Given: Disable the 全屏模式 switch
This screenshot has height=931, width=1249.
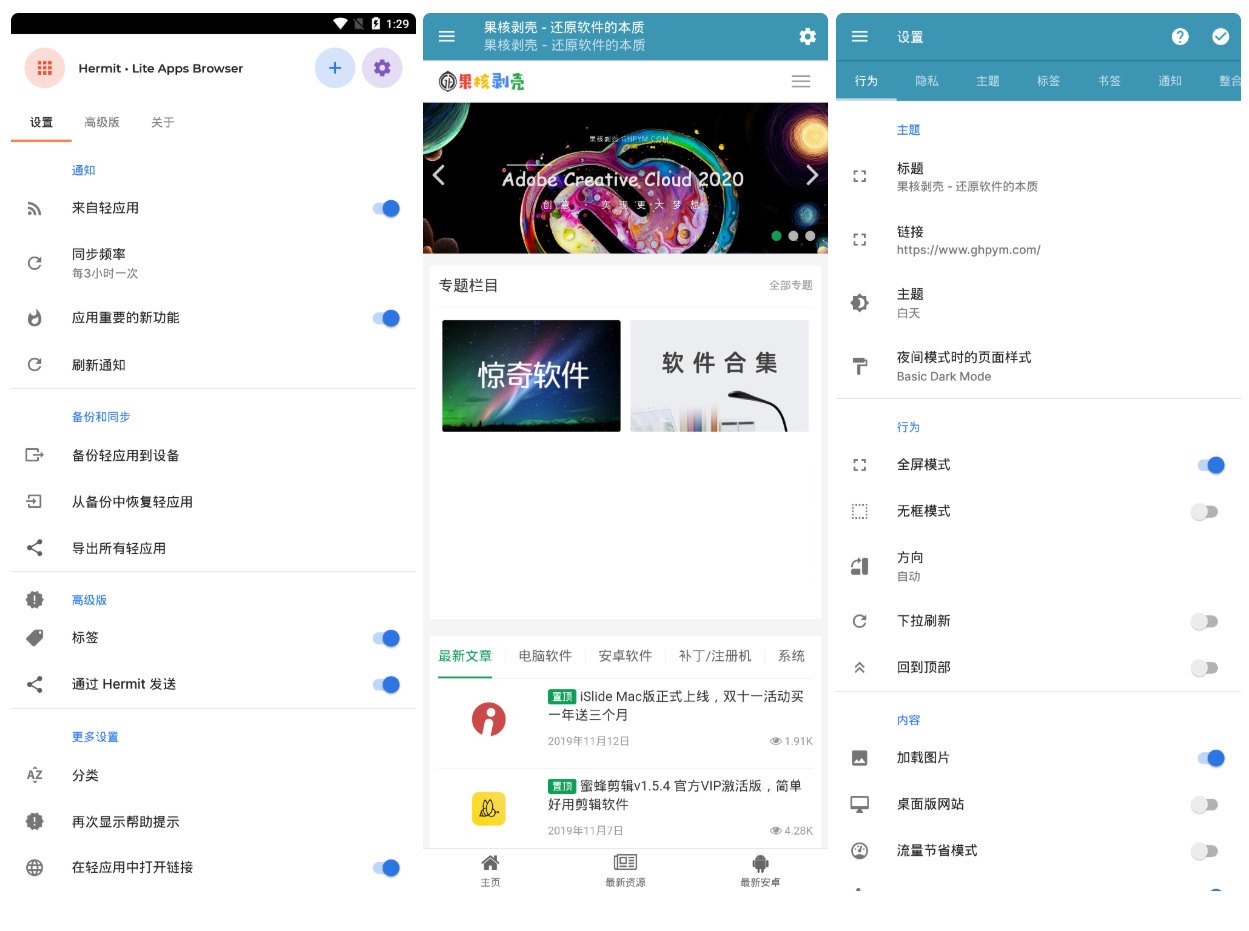Looking at the screenshot, I should coord(1209,465).
